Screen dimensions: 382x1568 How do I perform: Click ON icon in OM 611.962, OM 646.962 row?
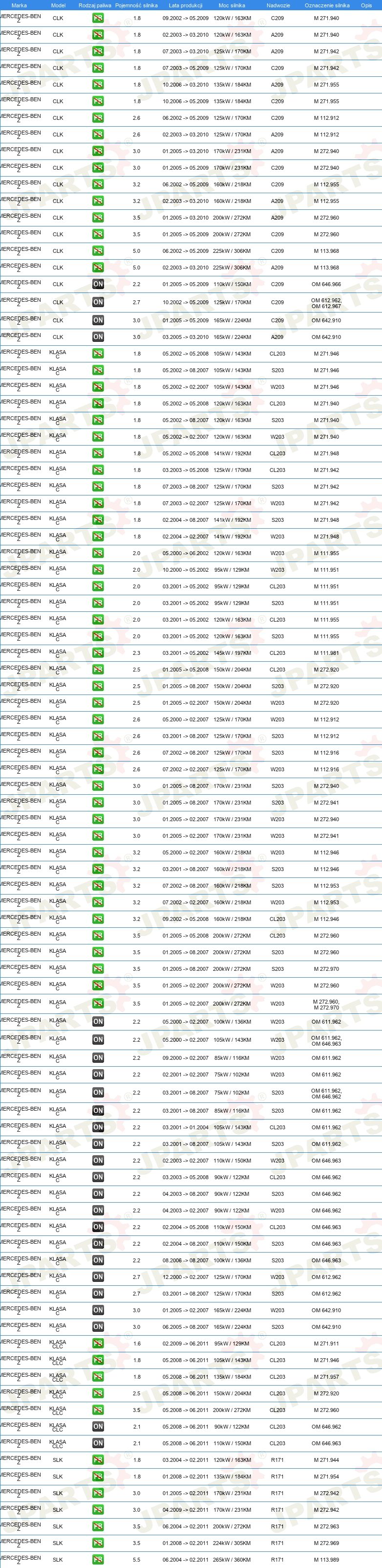(x=98, y=1092)
